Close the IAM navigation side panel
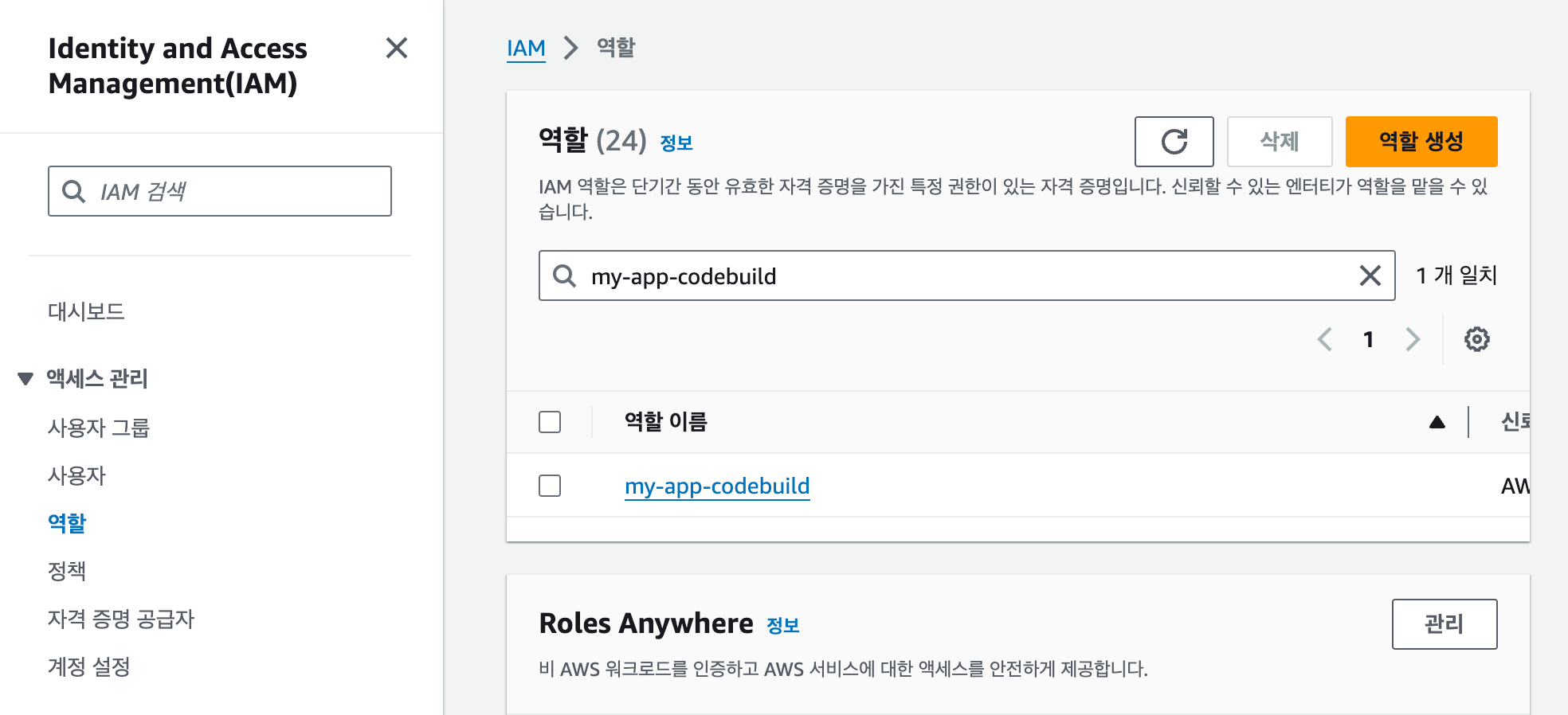1568x715 pixels. 397,49
